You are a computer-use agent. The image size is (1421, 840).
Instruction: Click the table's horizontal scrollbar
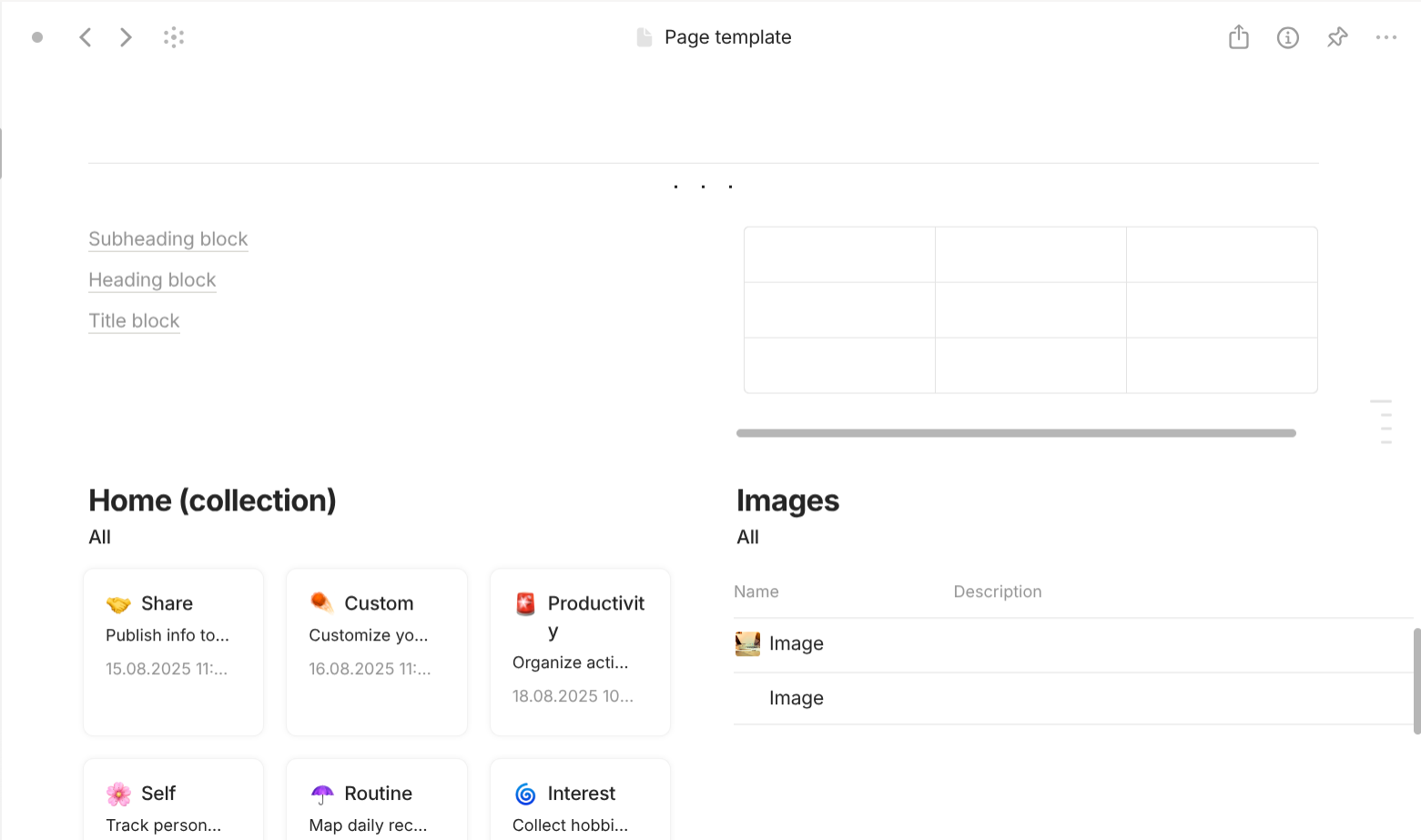tap(1015, 433)
